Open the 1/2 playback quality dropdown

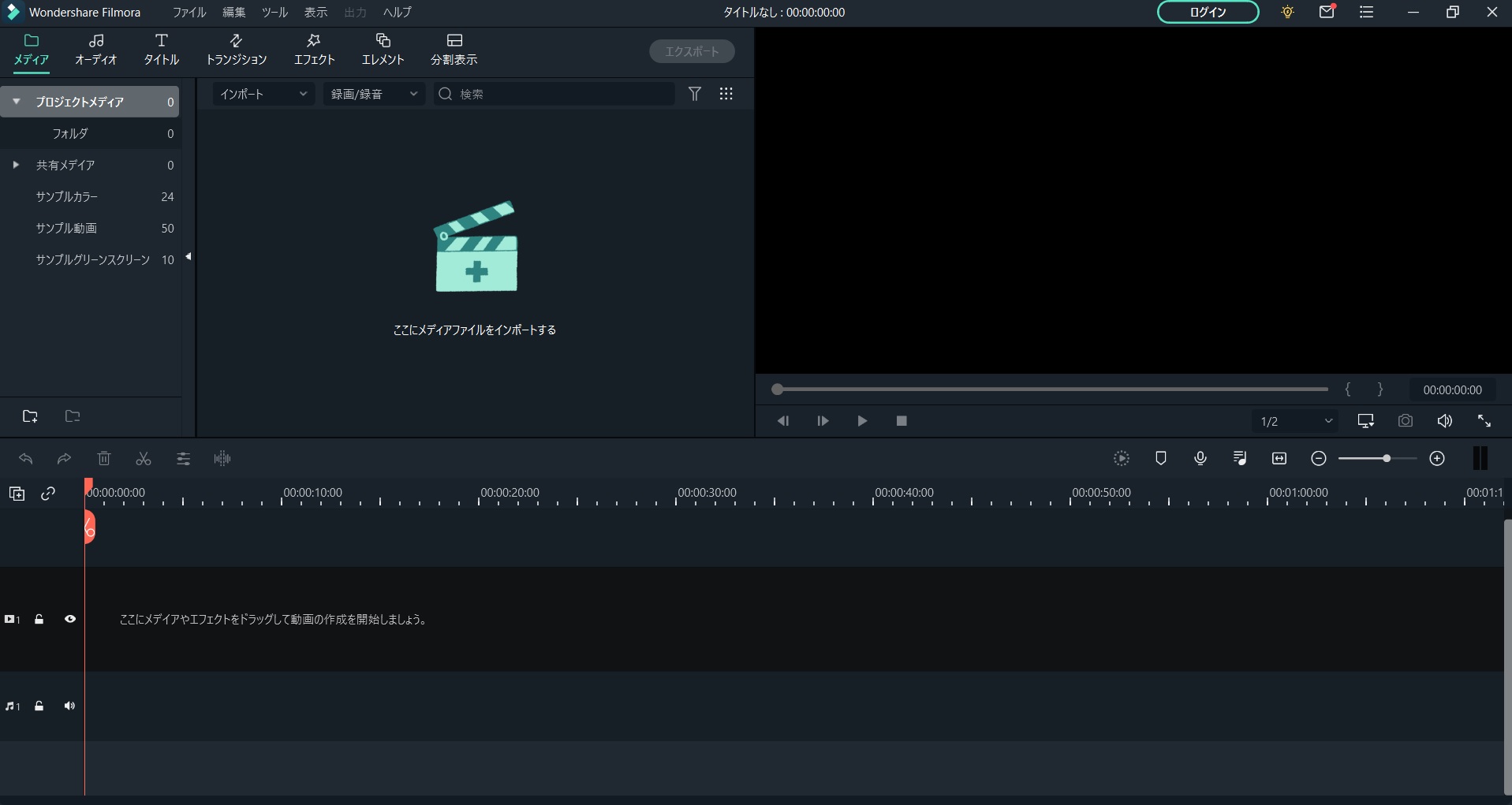coord(1294,421)
